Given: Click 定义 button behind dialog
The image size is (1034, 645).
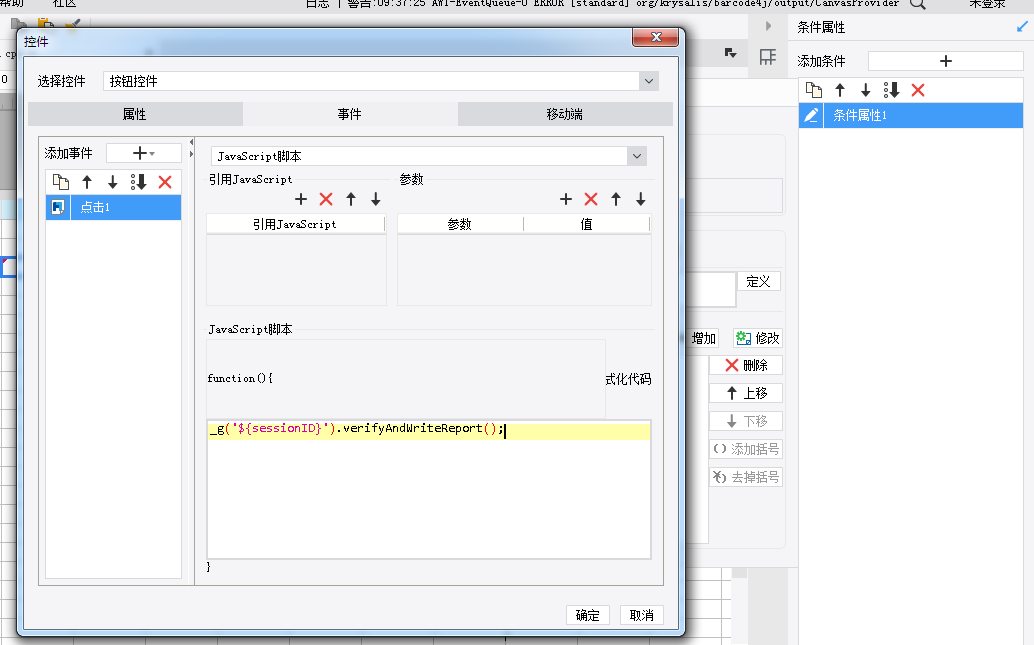Looking at the screenshot, I should click(x=758, y=282).
